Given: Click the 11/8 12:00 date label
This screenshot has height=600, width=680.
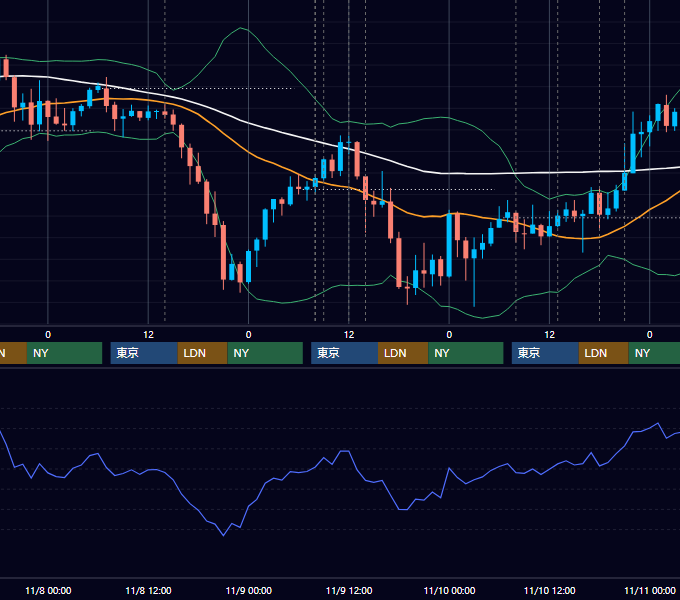Looking at the screenshot, I should [x=148, y=590].
